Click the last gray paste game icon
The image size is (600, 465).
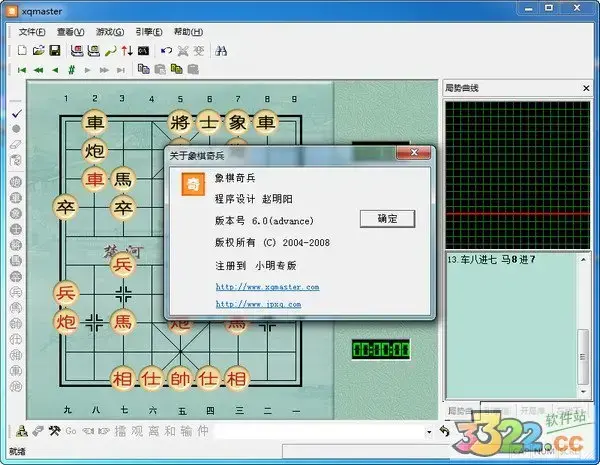[x=193, y=69]
